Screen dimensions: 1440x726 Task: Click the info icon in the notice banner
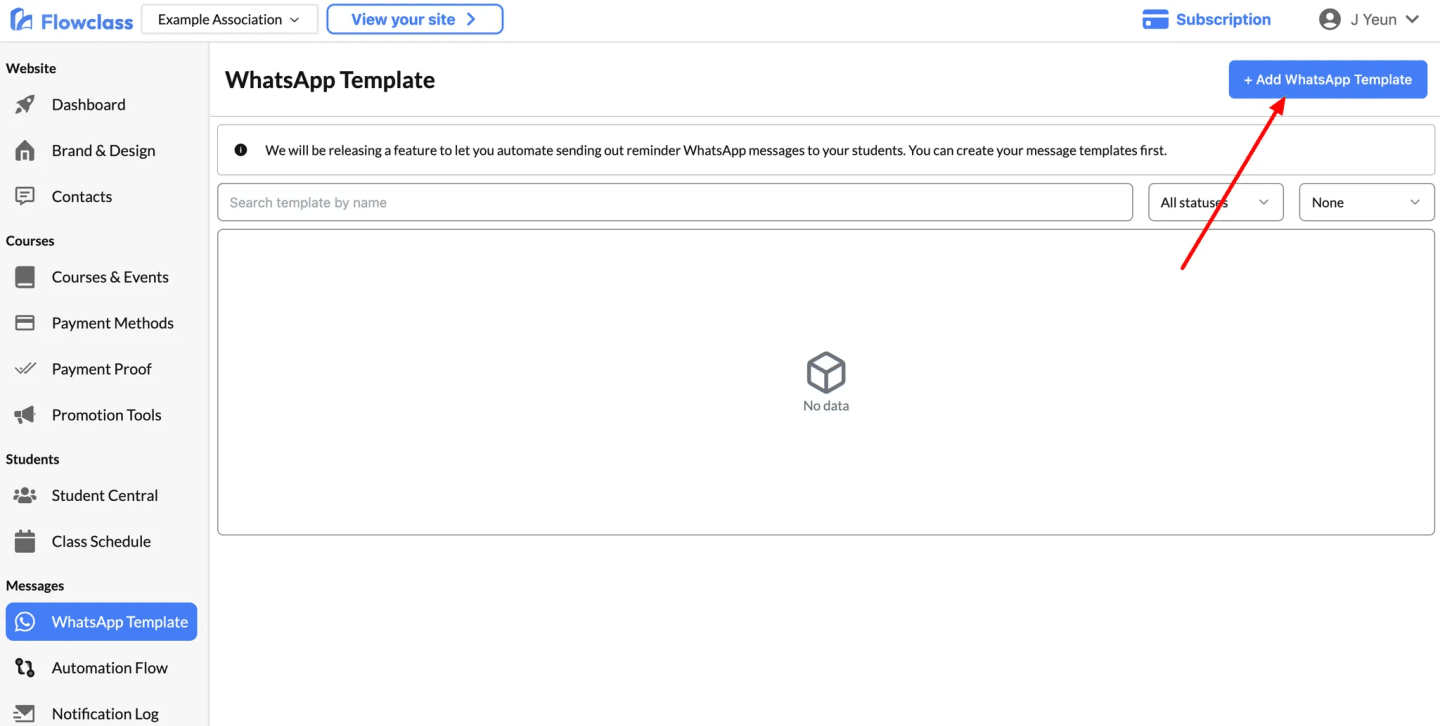[x=240, y=150]
